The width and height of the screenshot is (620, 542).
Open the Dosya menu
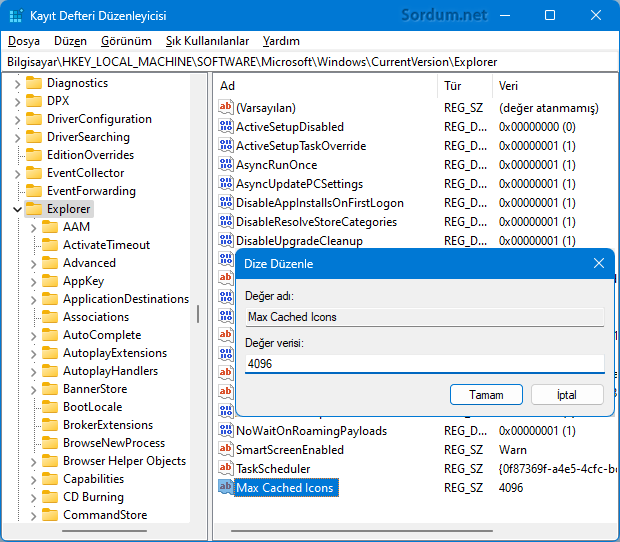[24, 41]
